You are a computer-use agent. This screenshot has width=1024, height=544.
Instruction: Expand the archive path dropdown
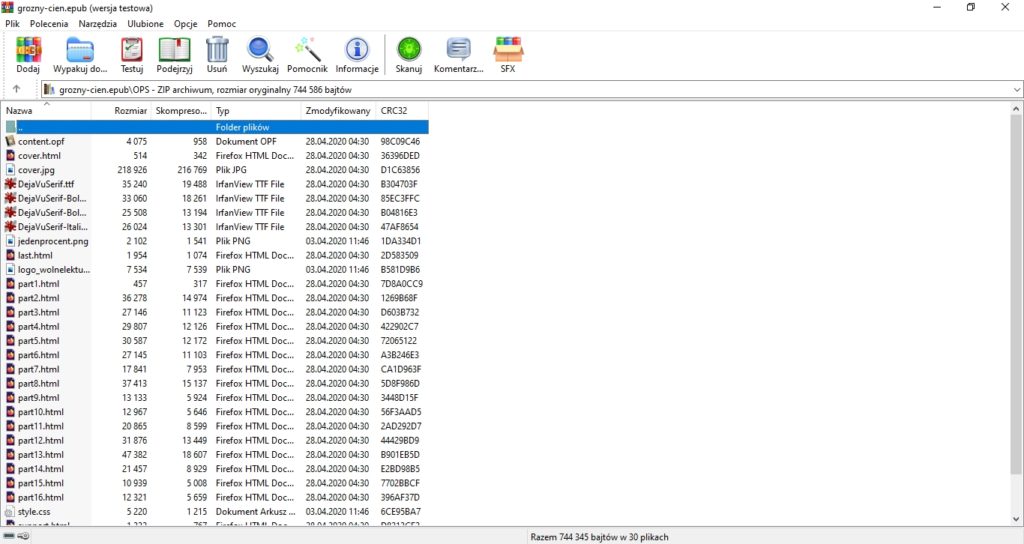(x=1017, y=89)
